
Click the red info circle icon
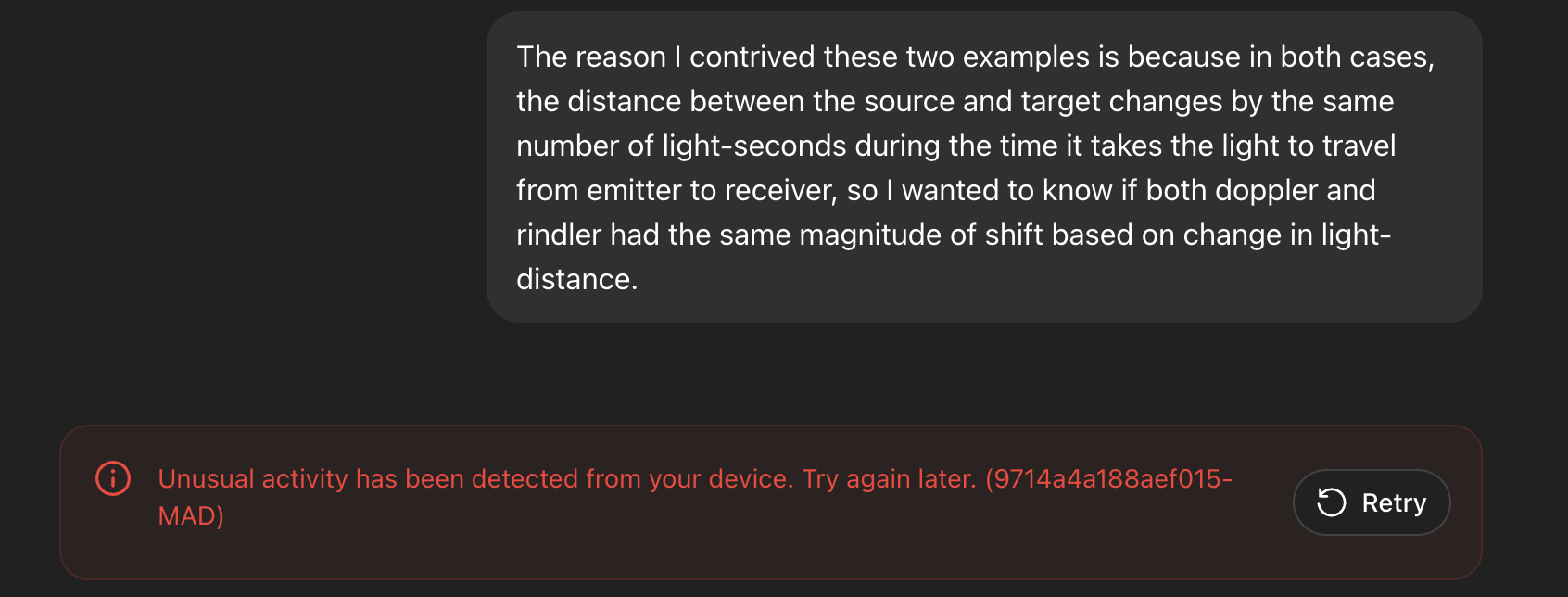(x=113, y=478)
